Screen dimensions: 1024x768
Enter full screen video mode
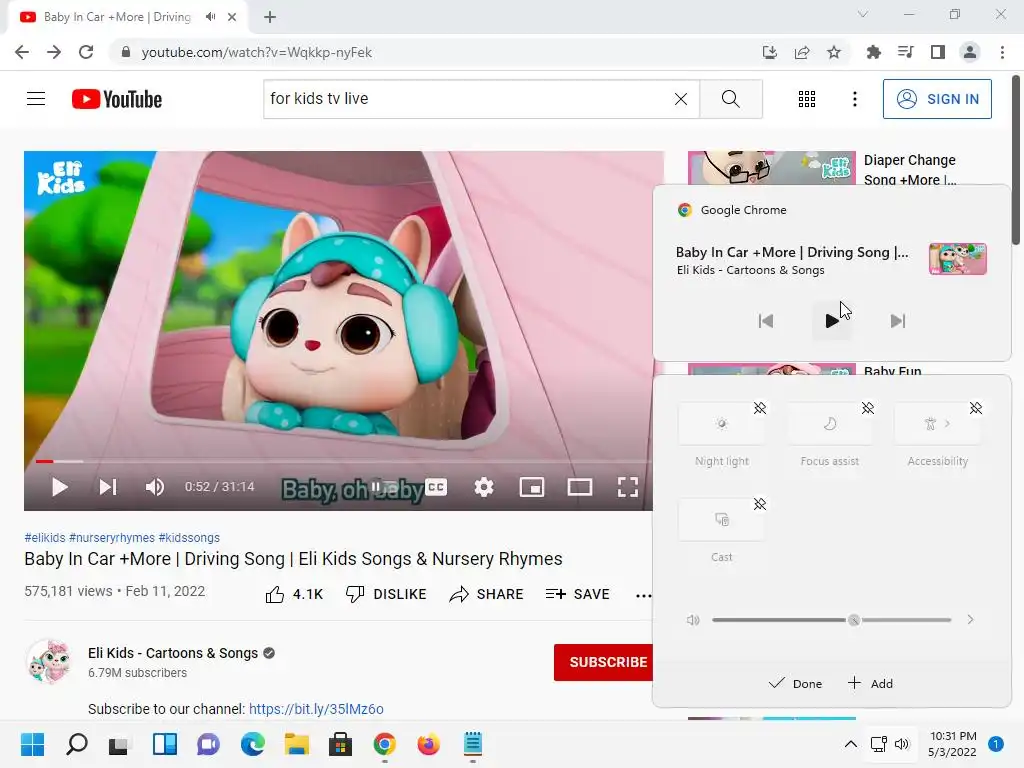pos(628,487)
